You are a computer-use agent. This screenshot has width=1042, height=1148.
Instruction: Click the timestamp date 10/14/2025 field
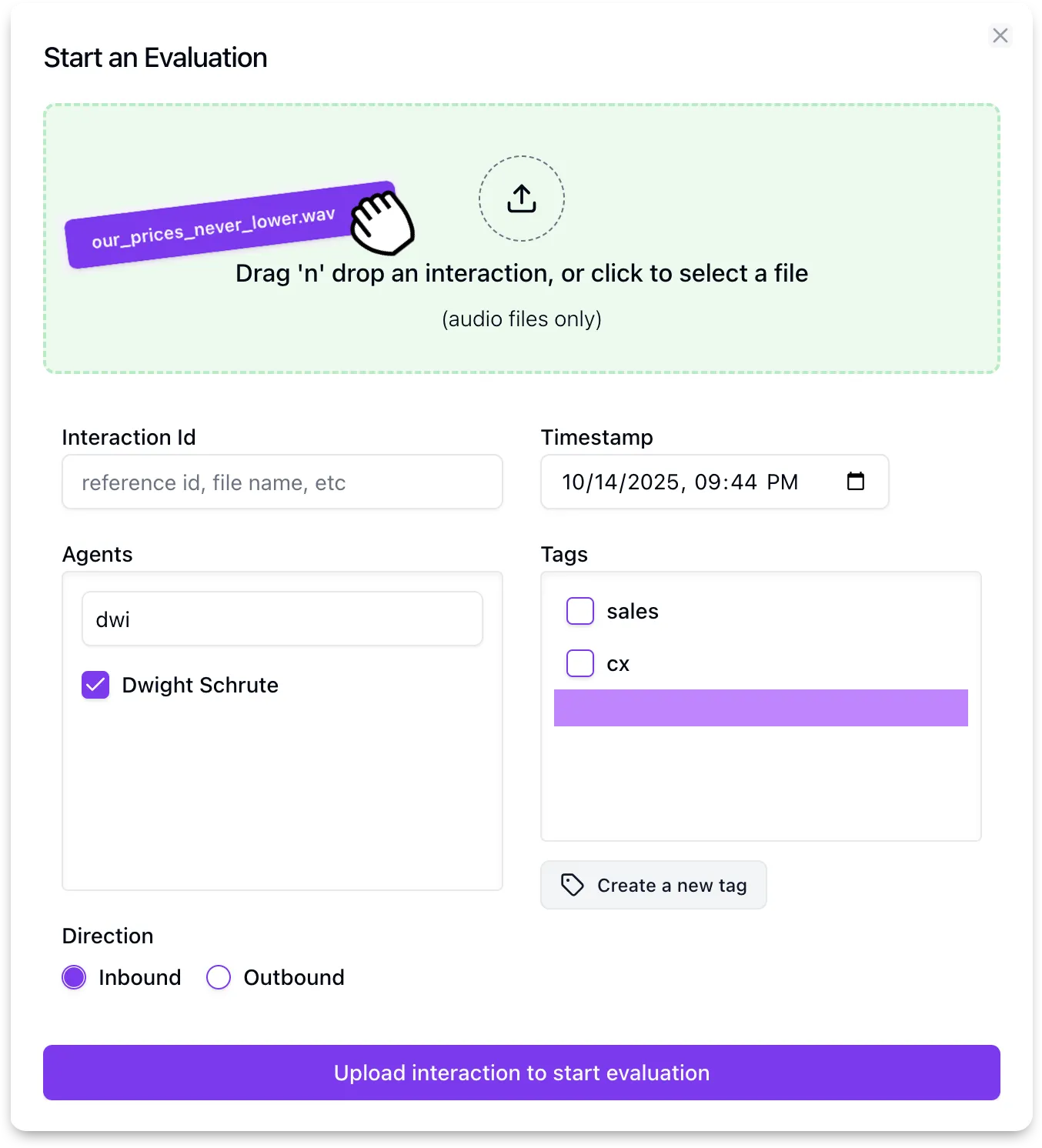coord(621,482)
